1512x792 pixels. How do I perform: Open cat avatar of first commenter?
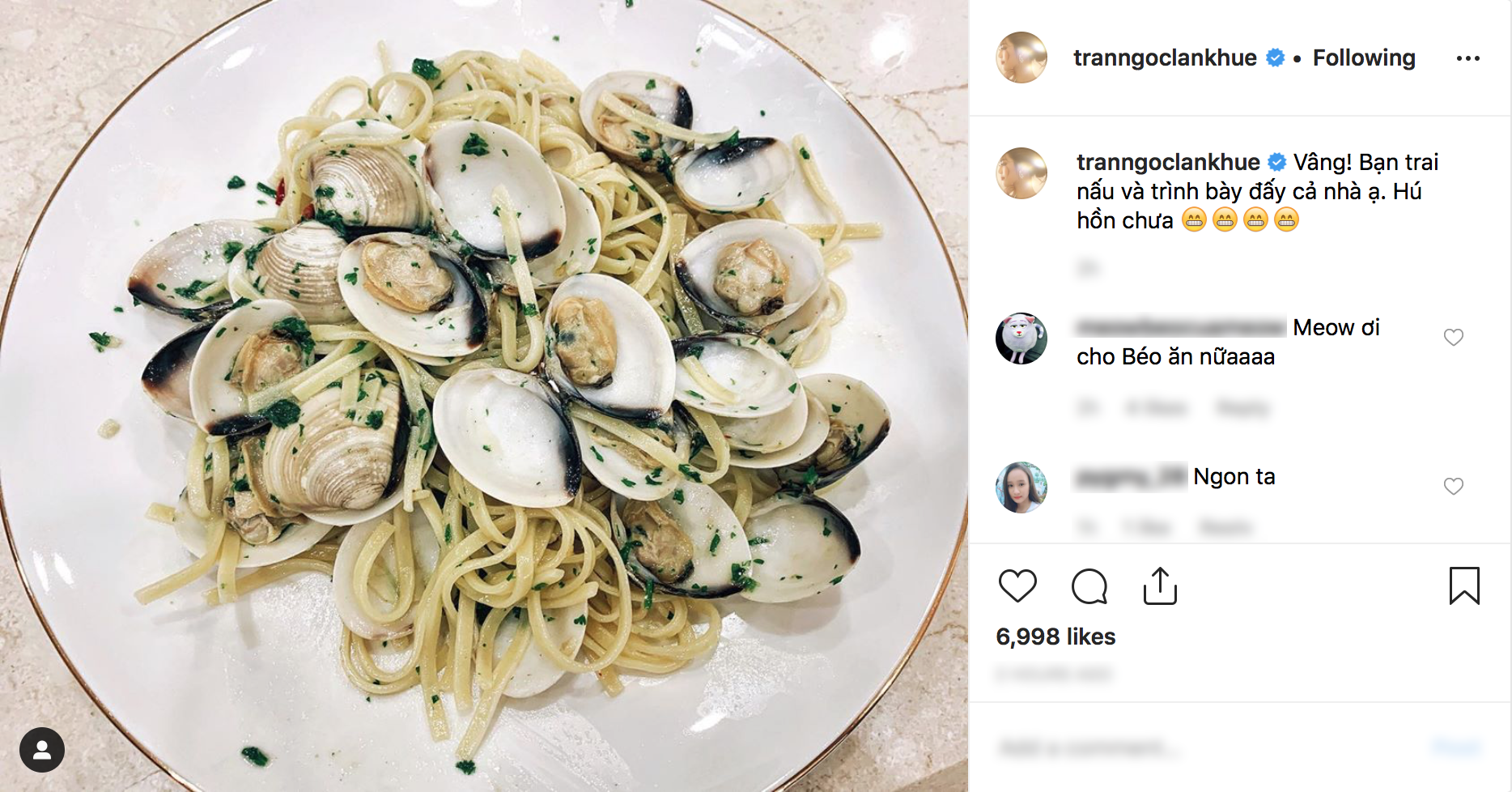pyautogui.click(x=1021, y=339)
